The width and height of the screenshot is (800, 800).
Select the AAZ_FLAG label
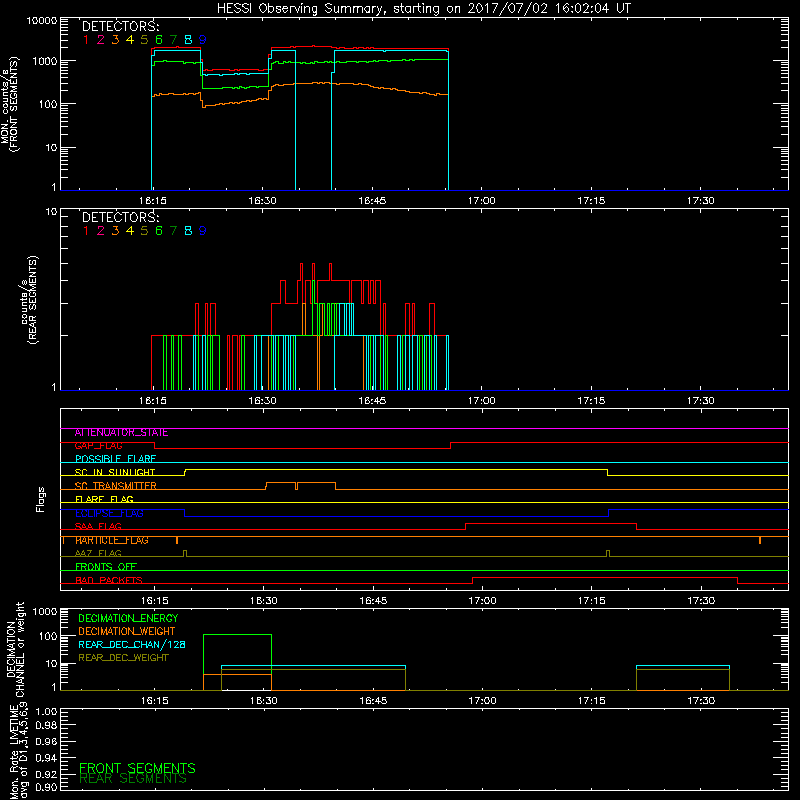click(x=98, y=553)
